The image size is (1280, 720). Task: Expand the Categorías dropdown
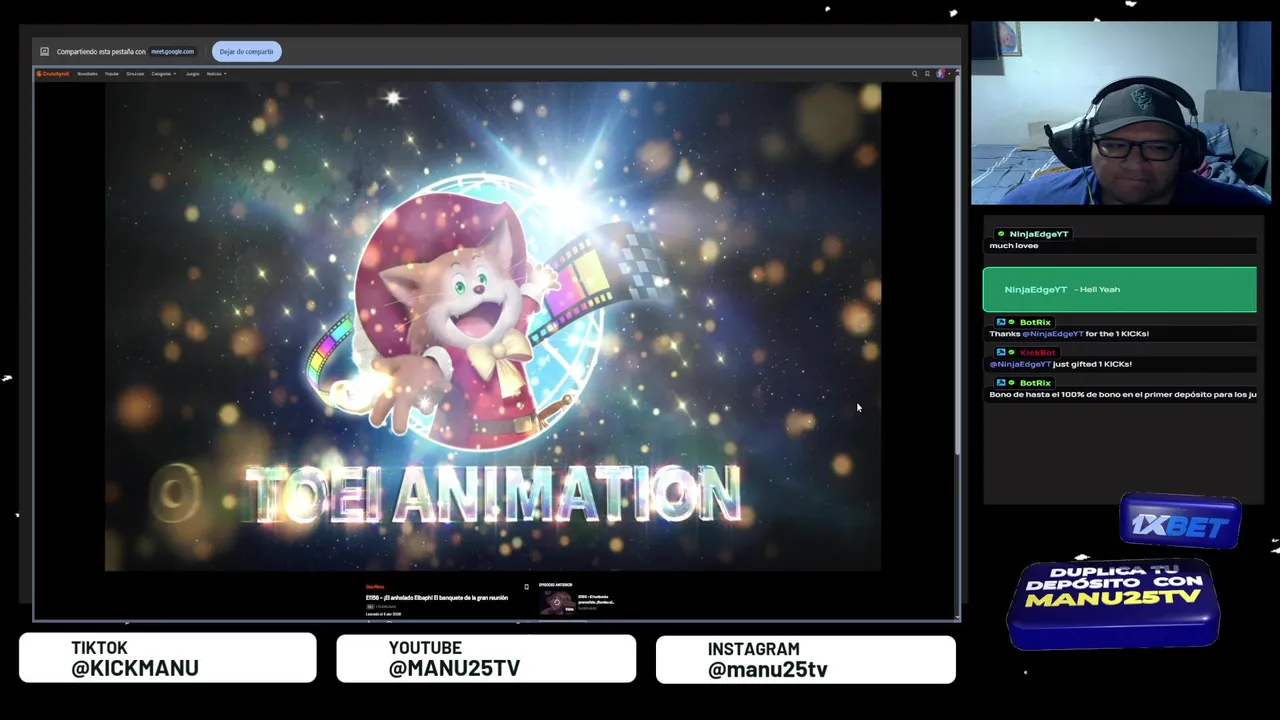pos(164,73)
